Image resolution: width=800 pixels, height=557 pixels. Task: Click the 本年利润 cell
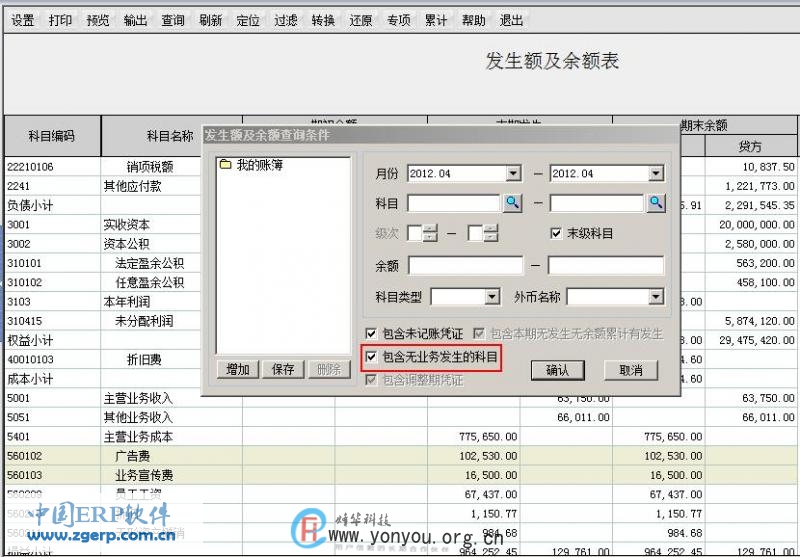click(127, 302)
